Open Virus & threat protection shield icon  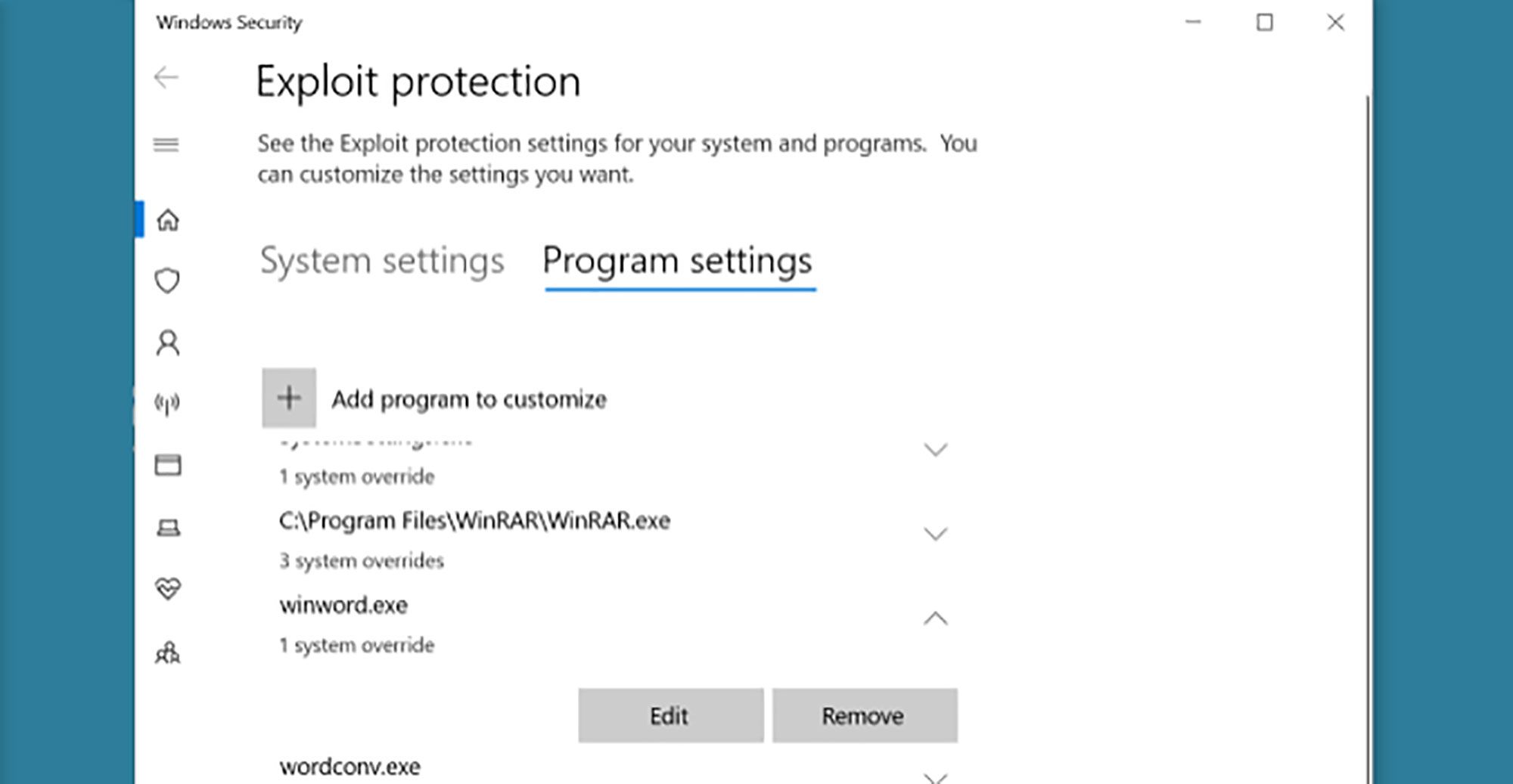pyautogui.click(x=167, y=281)
